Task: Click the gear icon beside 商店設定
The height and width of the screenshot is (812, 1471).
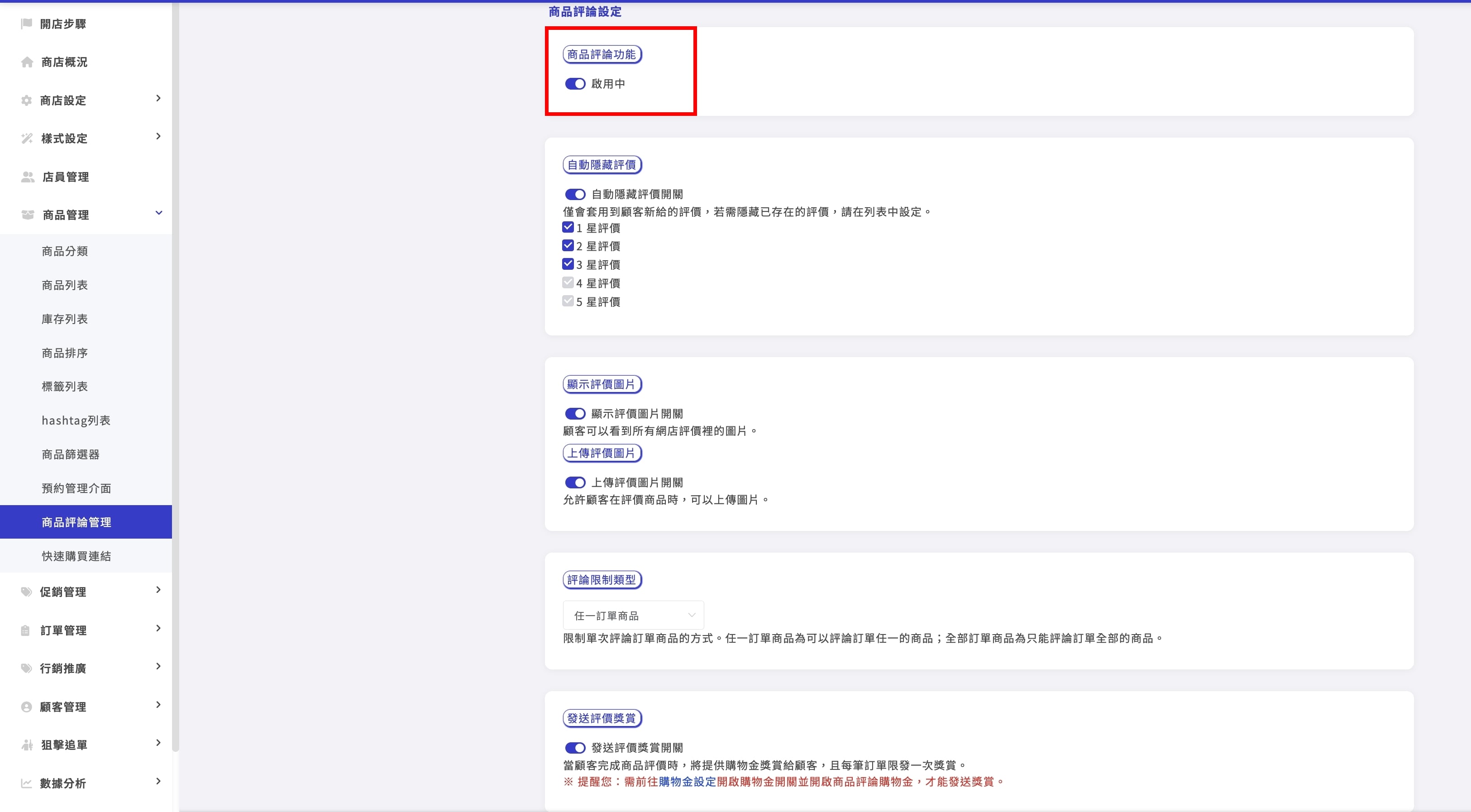Action: [x=26, y=100]
